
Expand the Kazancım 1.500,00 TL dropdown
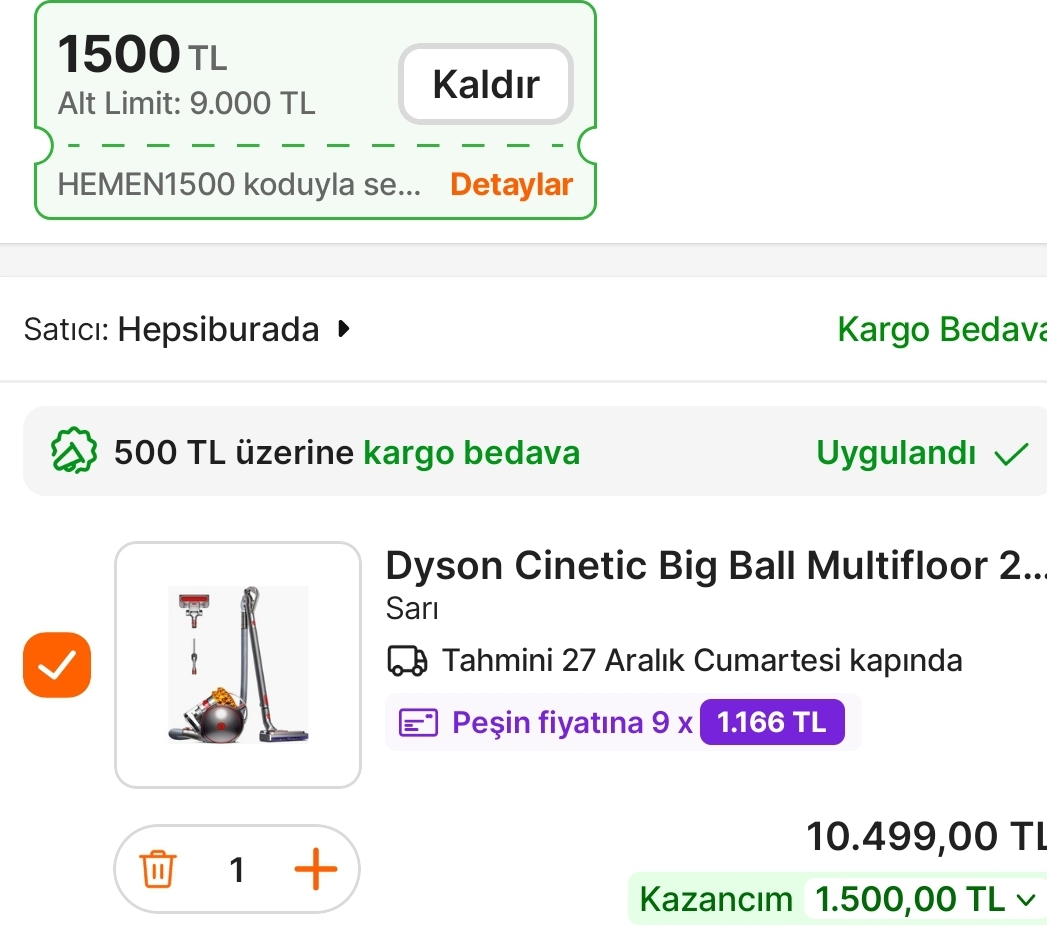coord(1025,899)
